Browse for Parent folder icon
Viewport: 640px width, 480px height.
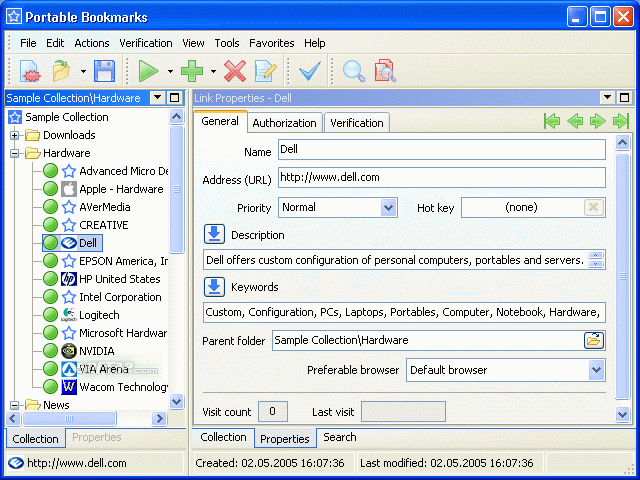point(594,340)
